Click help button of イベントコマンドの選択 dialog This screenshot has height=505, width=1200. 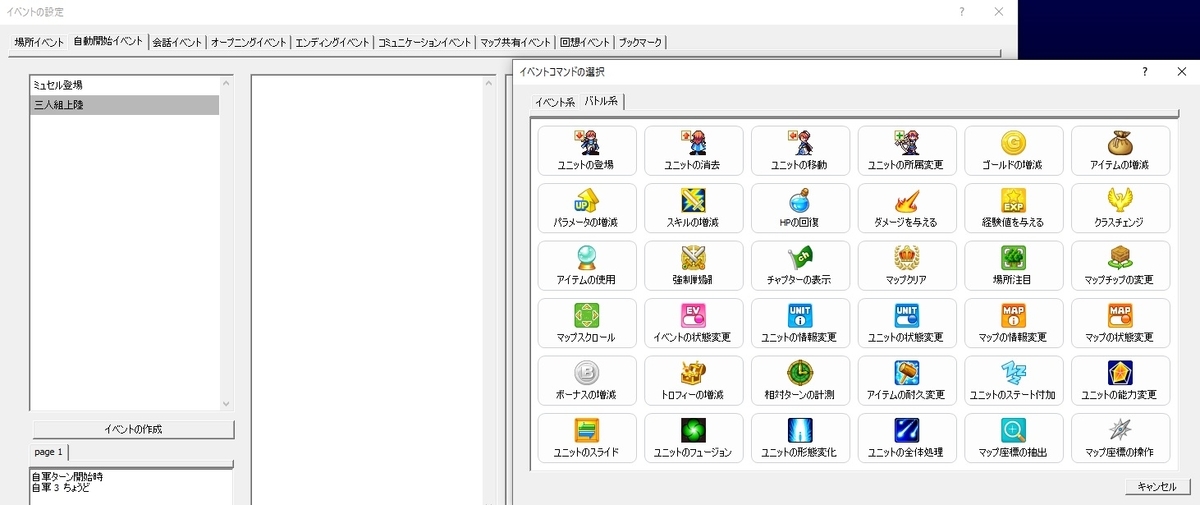click(x=1145, y=72)
